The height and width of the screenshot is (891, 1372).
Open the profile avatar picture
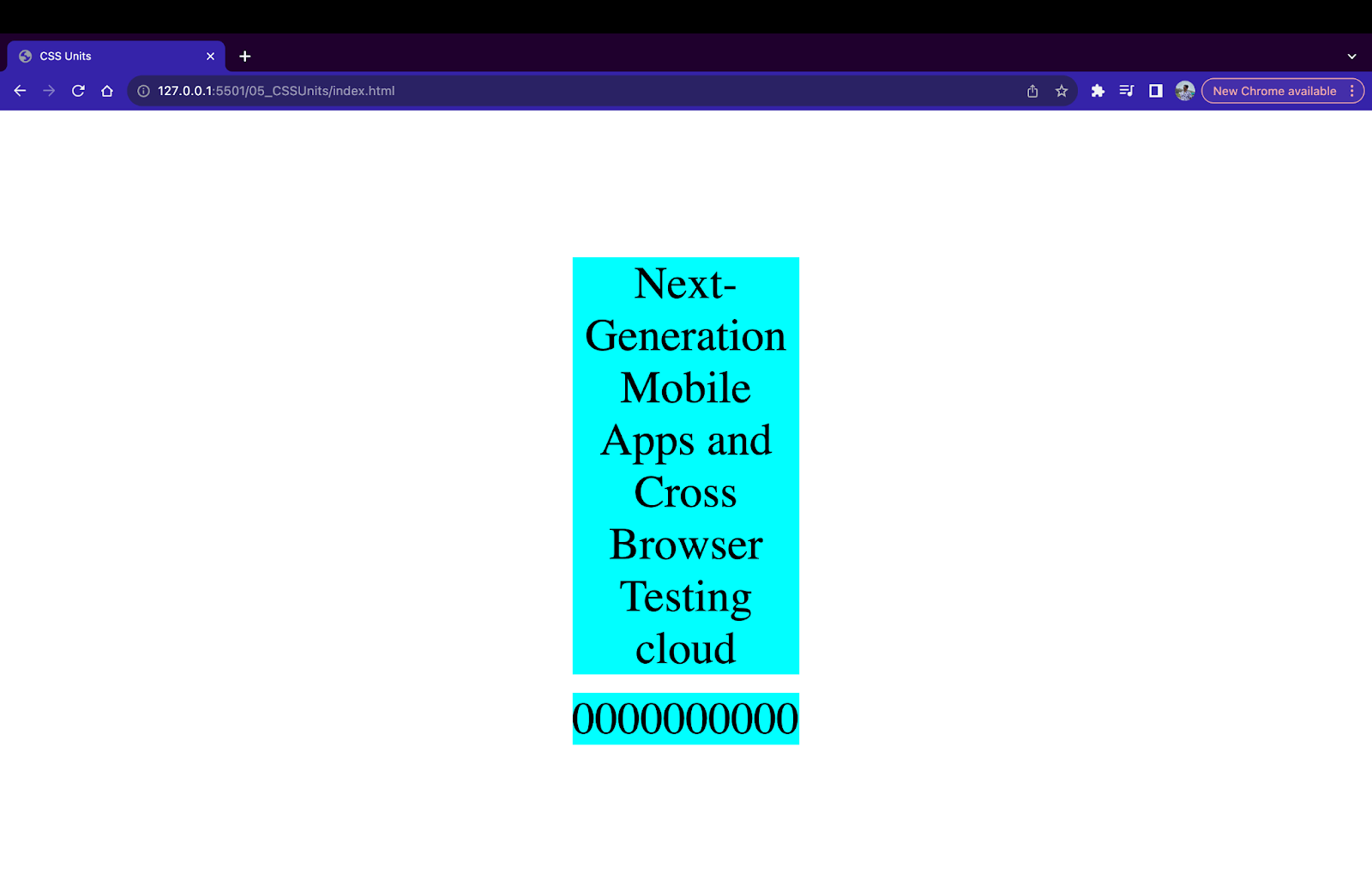click(x=1185, y=90)
